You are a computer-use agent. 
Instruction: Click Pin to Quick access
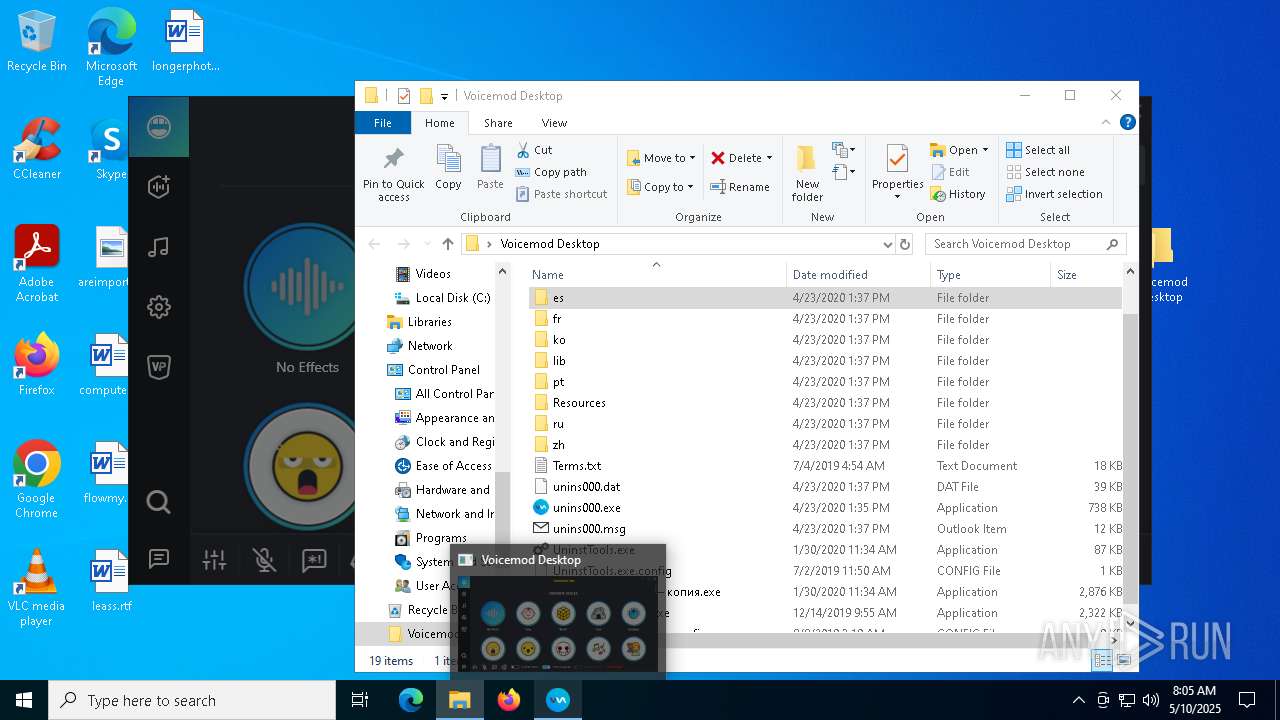(x=394, y=175)
